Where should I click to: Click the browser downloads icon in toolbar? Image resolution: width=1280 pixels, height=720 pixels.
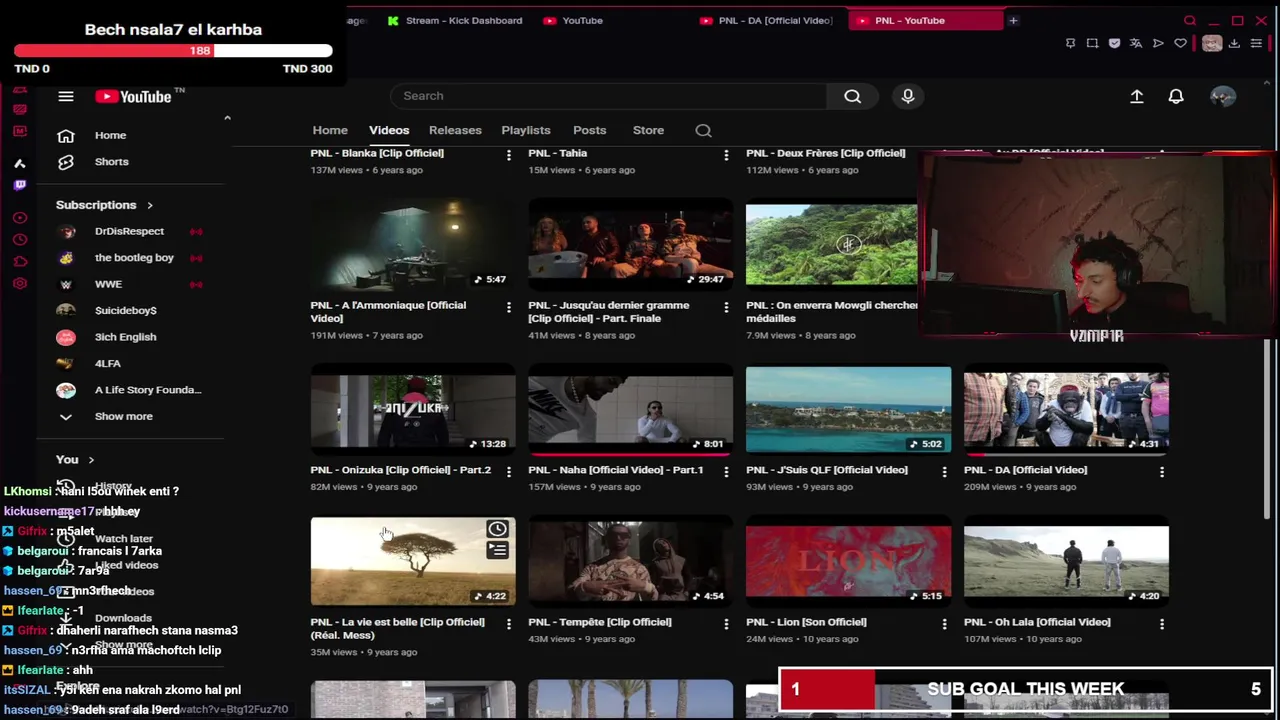tap(1234, 43)
